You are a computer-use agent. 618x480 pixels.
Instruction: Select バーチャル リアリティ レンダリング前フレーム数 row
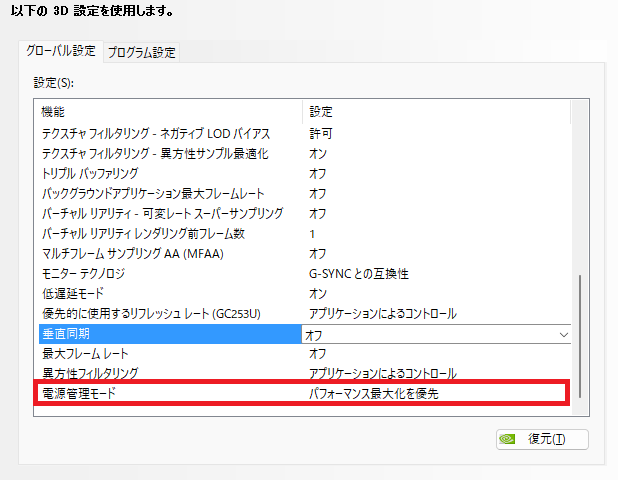pos(305,234)
